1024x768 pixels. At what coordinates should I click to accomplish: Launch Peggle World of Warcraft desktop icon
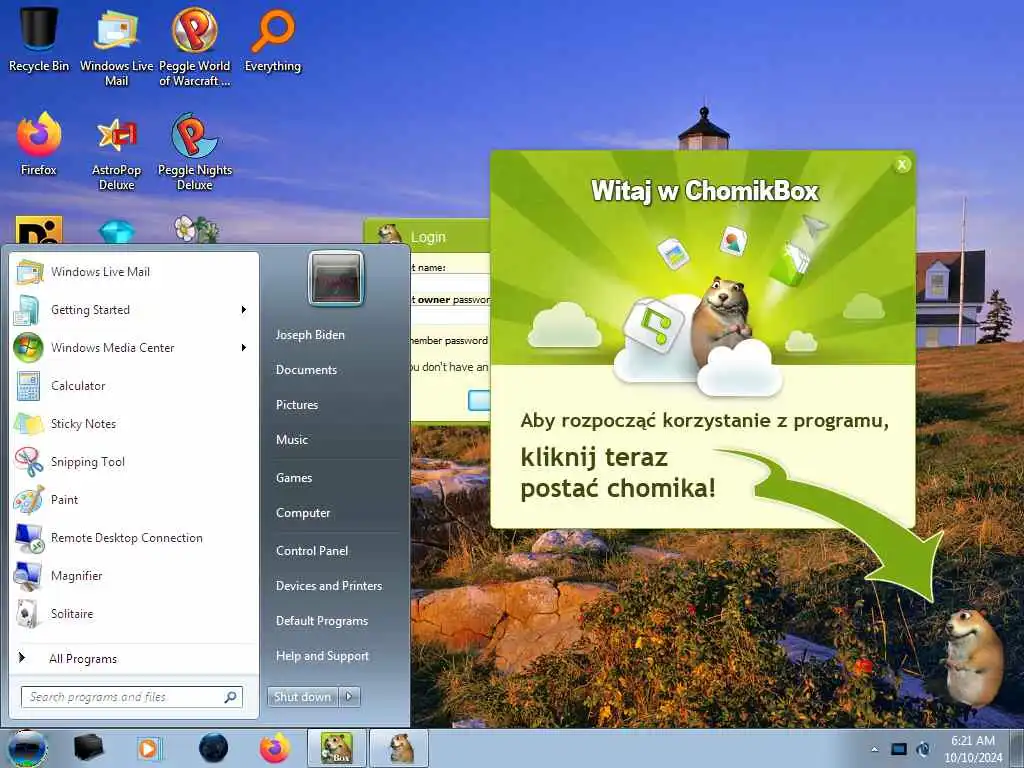click(x=195, y=47)
